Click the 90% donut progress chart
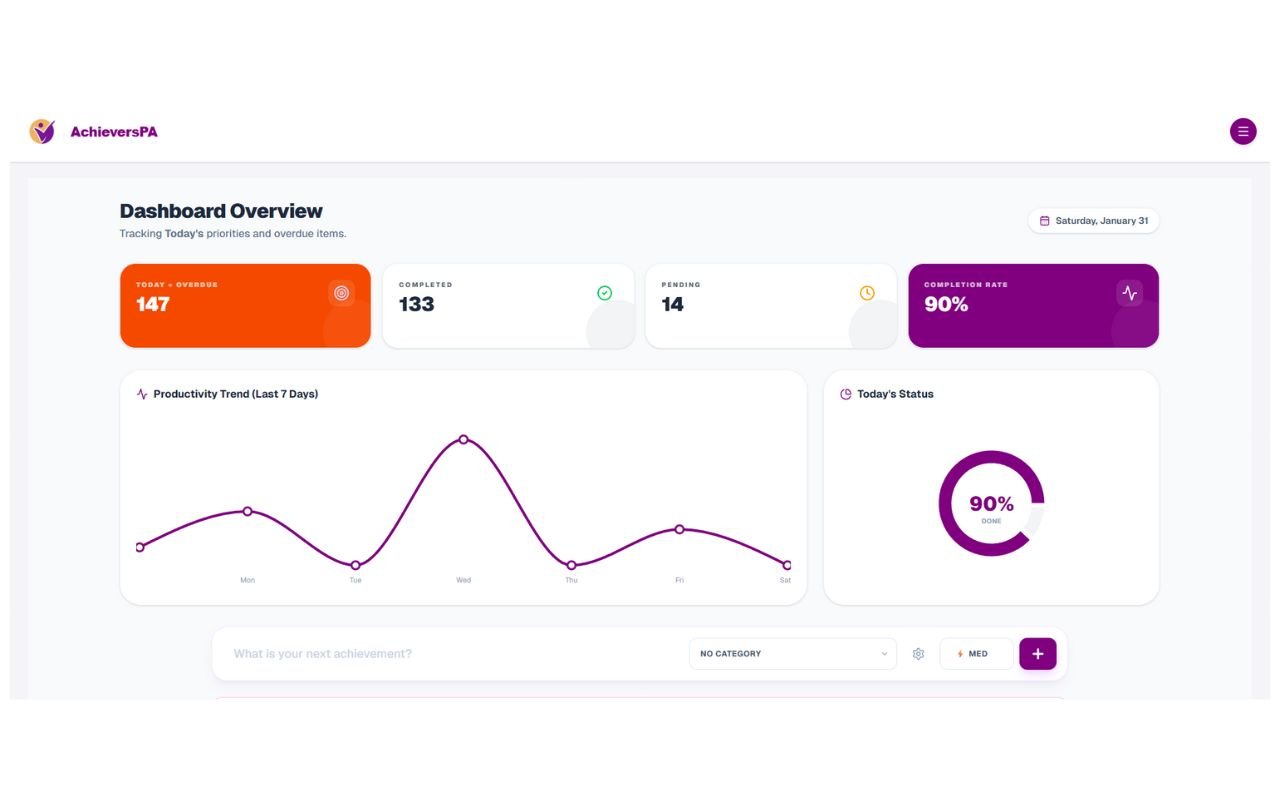 pos(991,504)
